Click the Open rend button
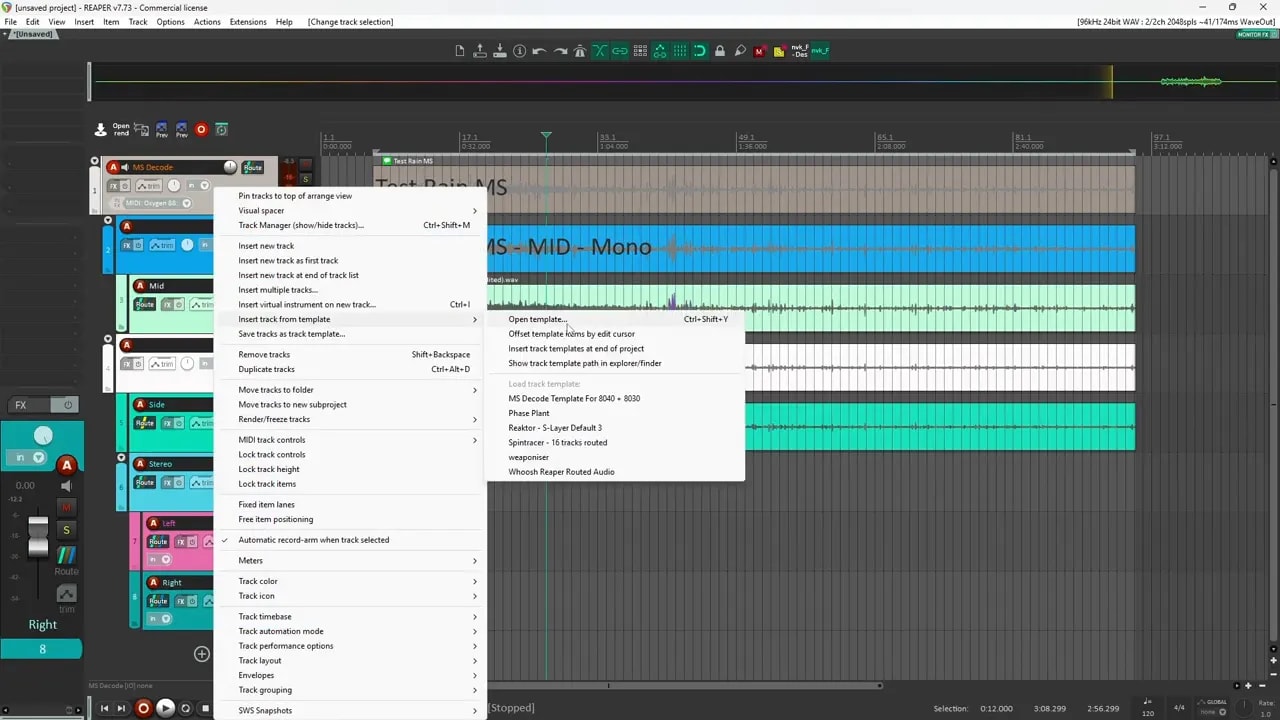Viewport: 1280px width, 720px height. 120,130
